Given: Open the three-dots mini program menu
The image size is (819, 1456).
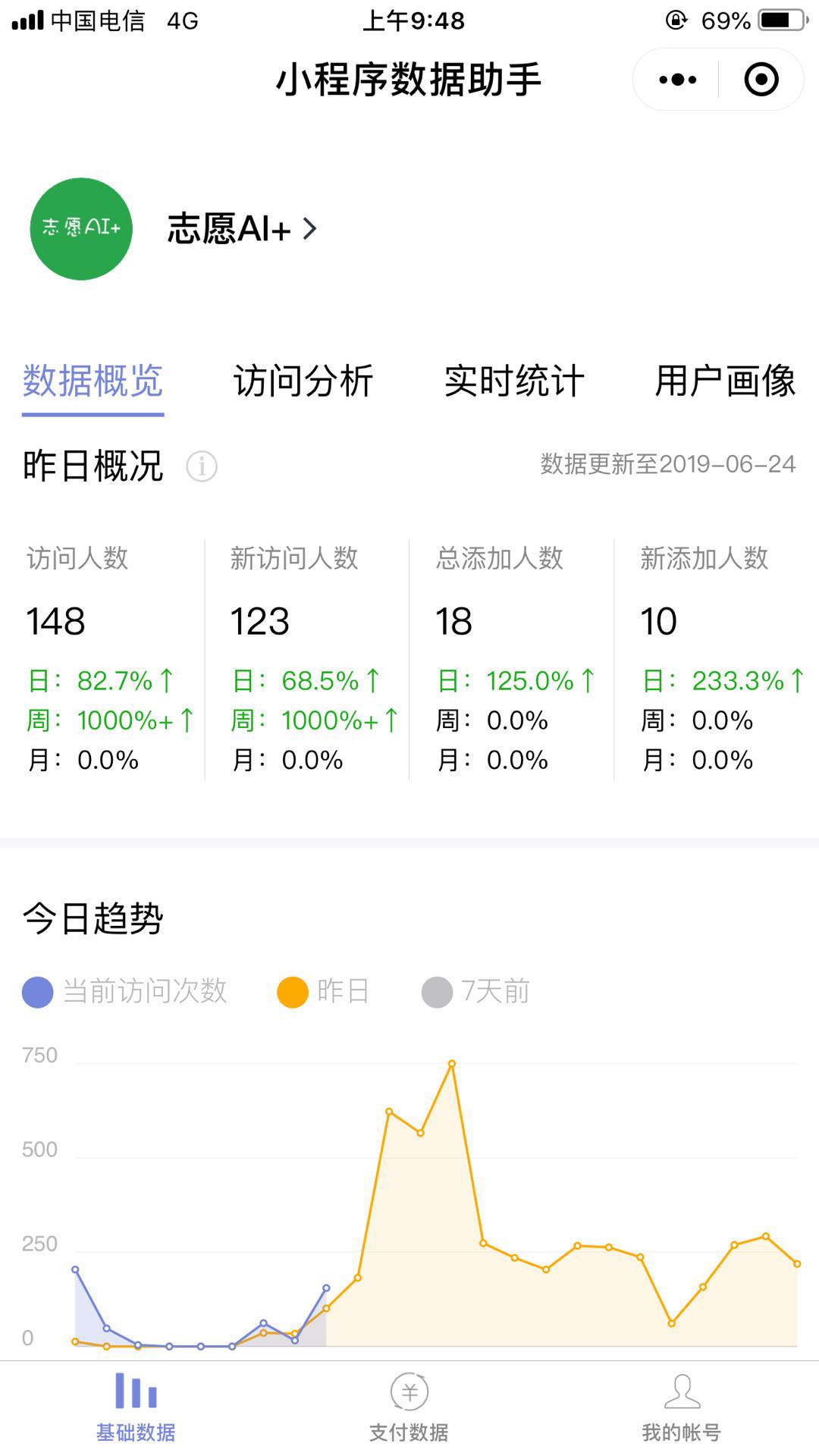Looking at the screenshot, I should [x=677, y=80].
